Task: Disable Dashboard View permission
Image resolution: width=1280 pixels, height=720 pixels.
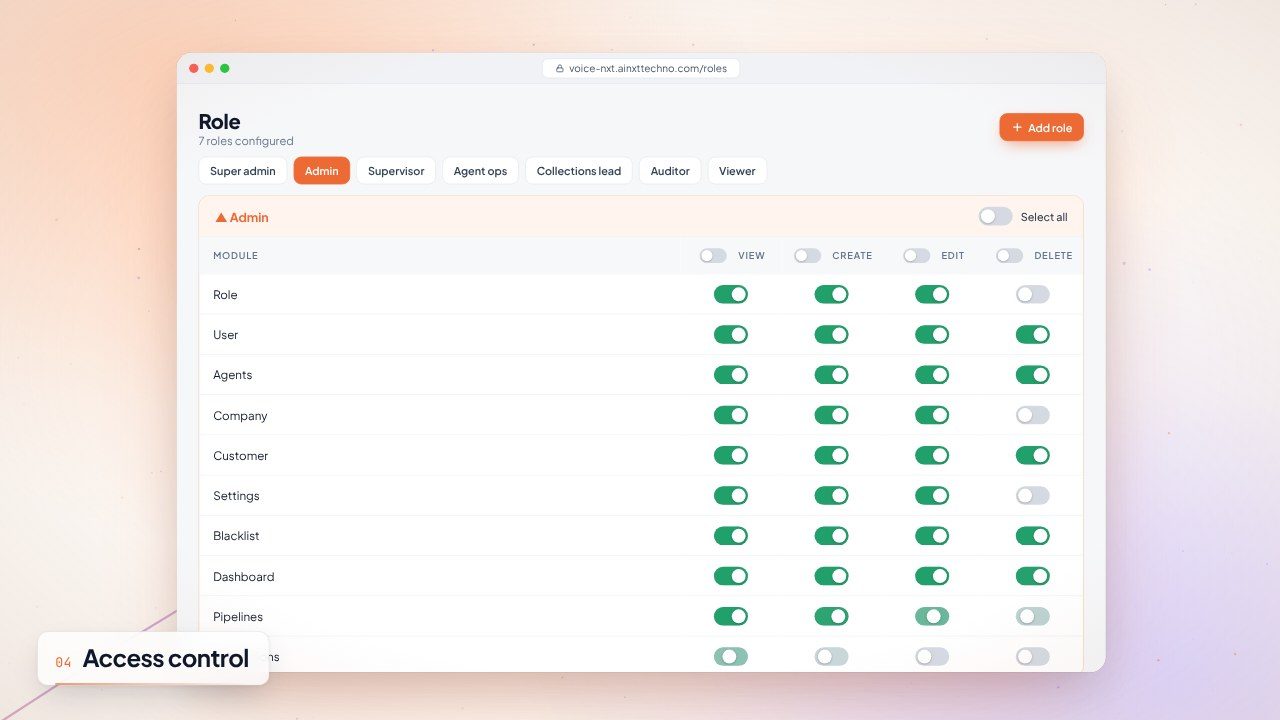Action: pyautogui.click(x=731, y=576)
